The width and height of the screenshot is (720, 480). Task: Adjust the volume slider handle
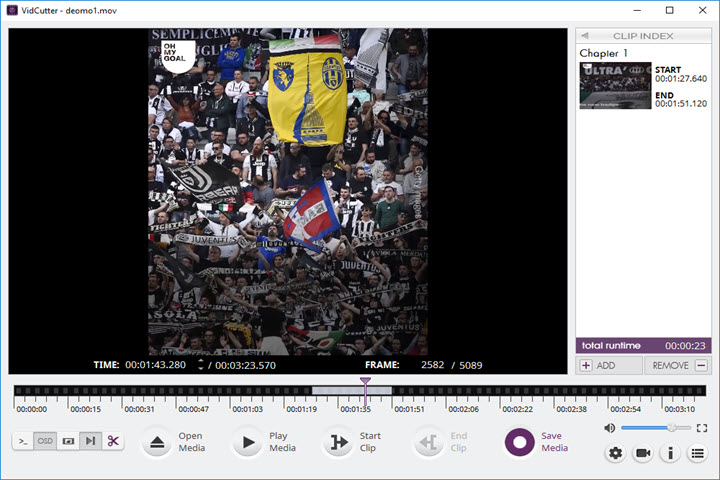click(x=672, y=428)
